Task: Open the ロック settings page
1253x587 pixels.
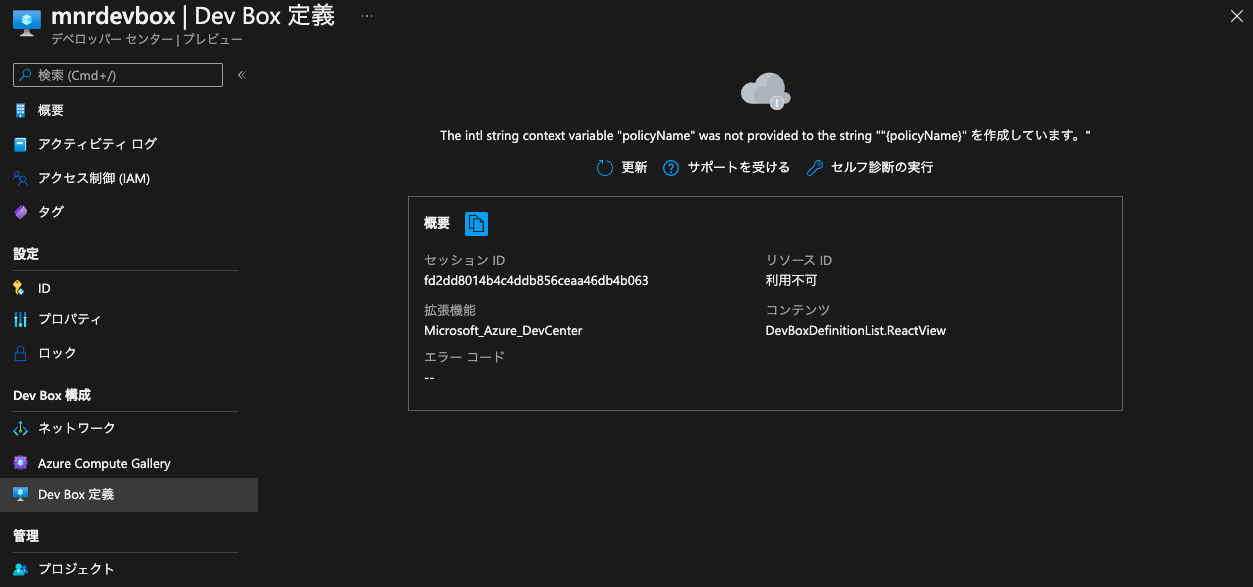Action: [57, 352]
